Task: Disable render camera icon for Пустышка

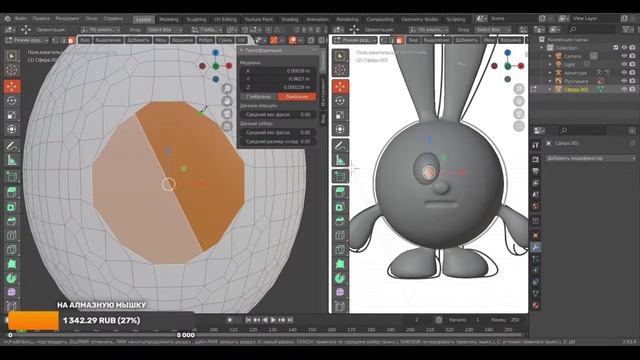Action: click(632, 81)
